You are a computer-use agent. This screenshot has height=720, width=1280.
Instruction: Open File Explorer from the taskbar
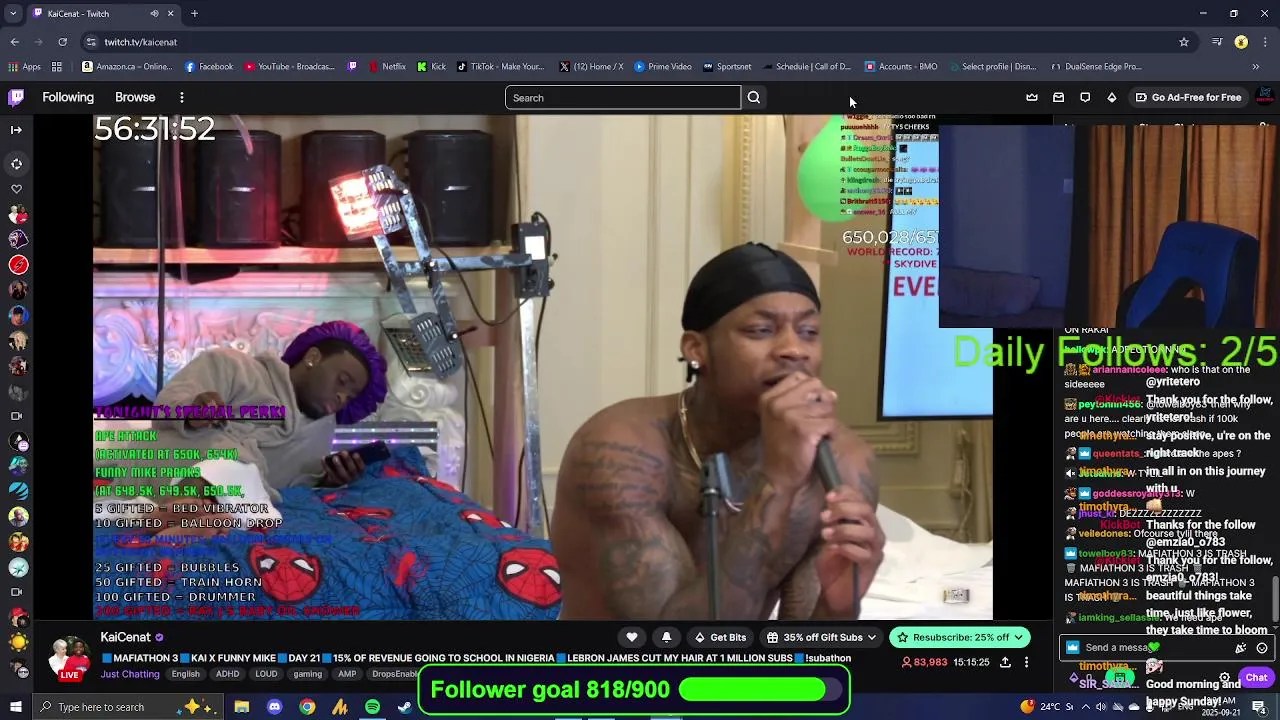242,707
